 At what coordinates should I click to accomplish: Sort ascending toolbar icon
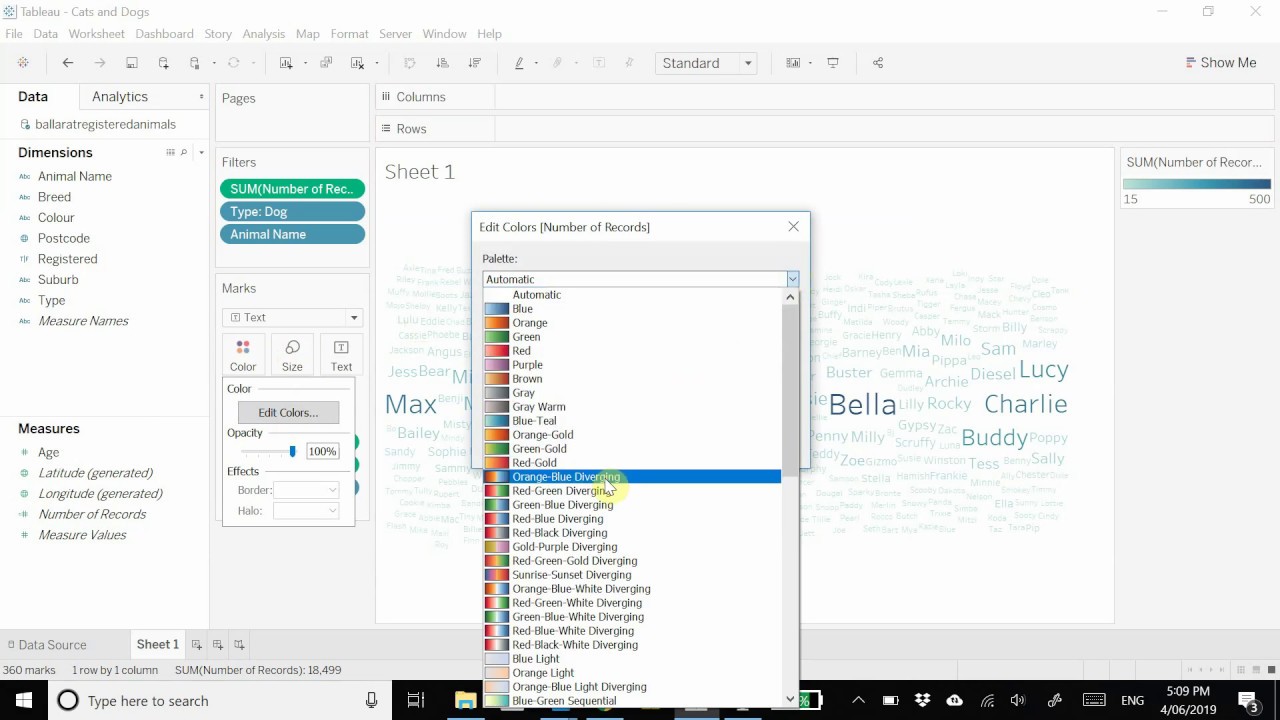442,63
